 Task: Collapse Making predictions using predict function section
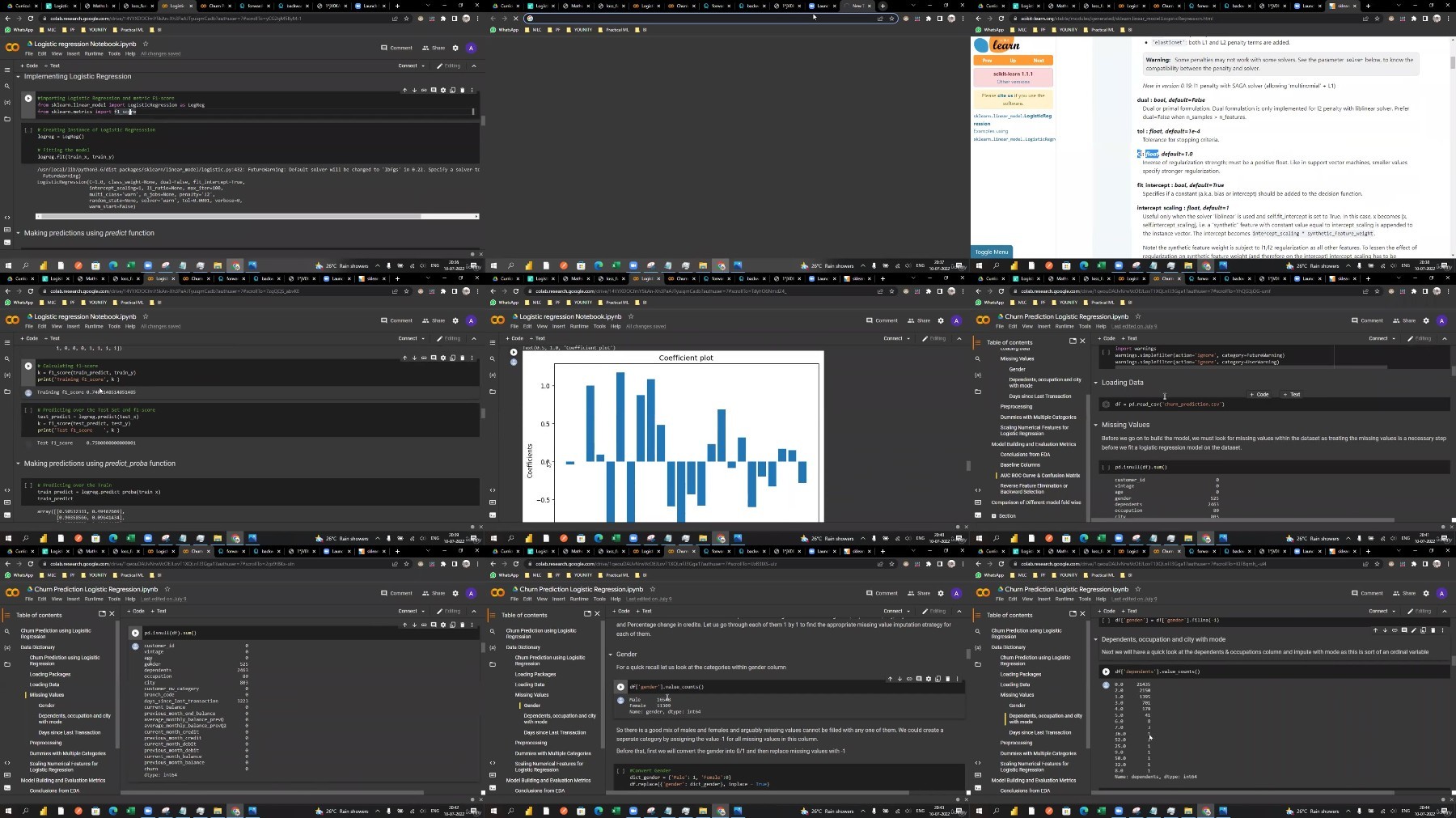(x=18, y=233)
